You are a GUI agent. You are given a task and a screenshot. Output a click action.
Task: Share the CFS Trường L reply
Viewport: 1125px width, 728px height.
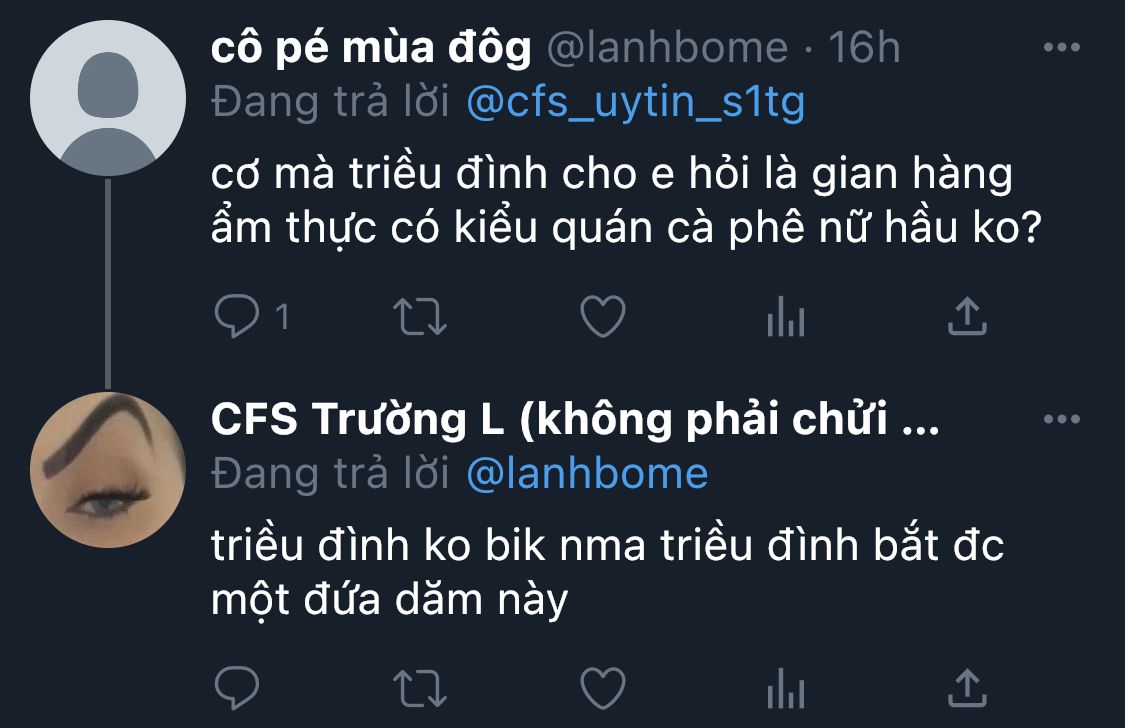(x=967, y=688)
